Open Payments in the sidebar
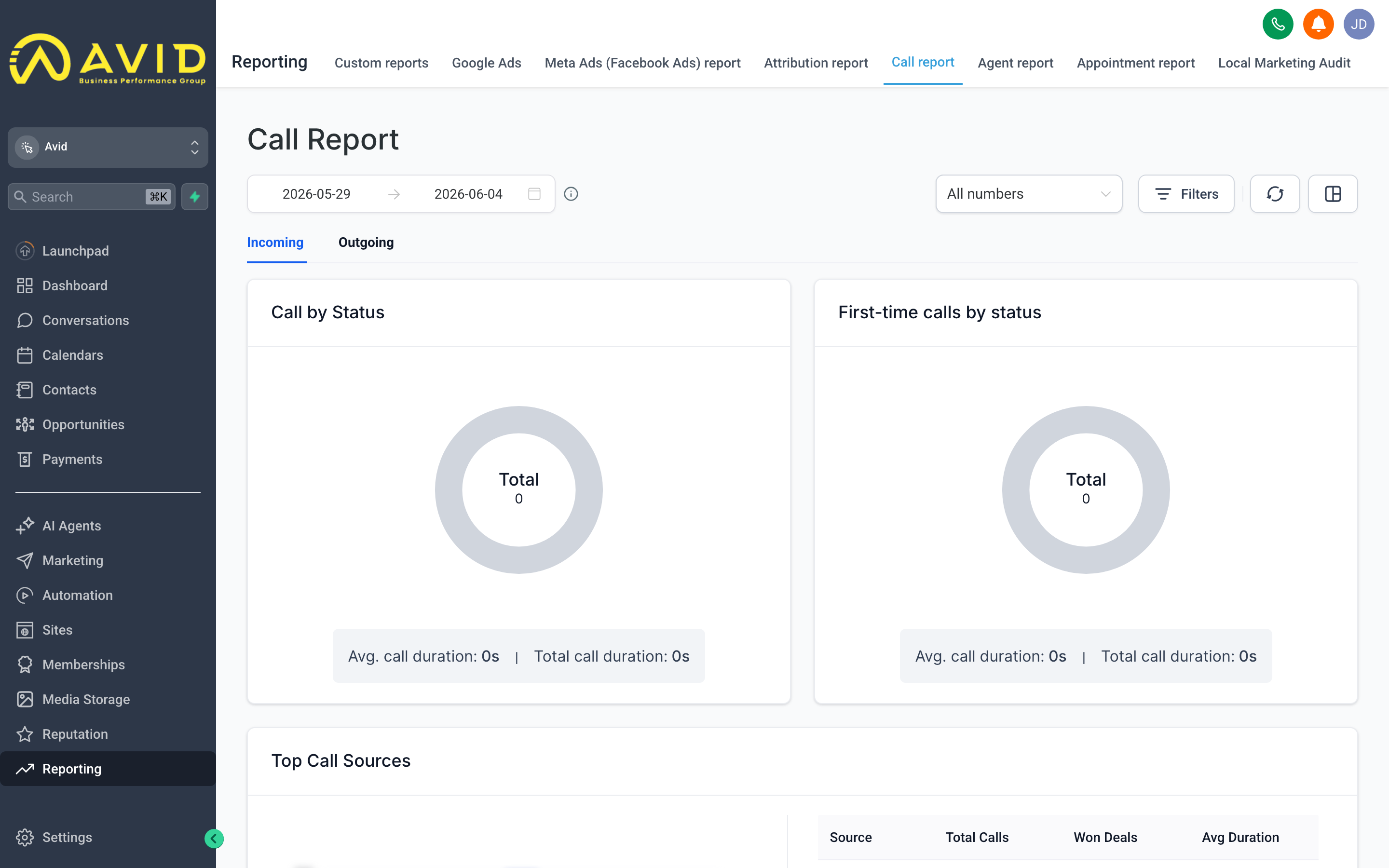Screen dimensions: 1389x868 [108, 459]
